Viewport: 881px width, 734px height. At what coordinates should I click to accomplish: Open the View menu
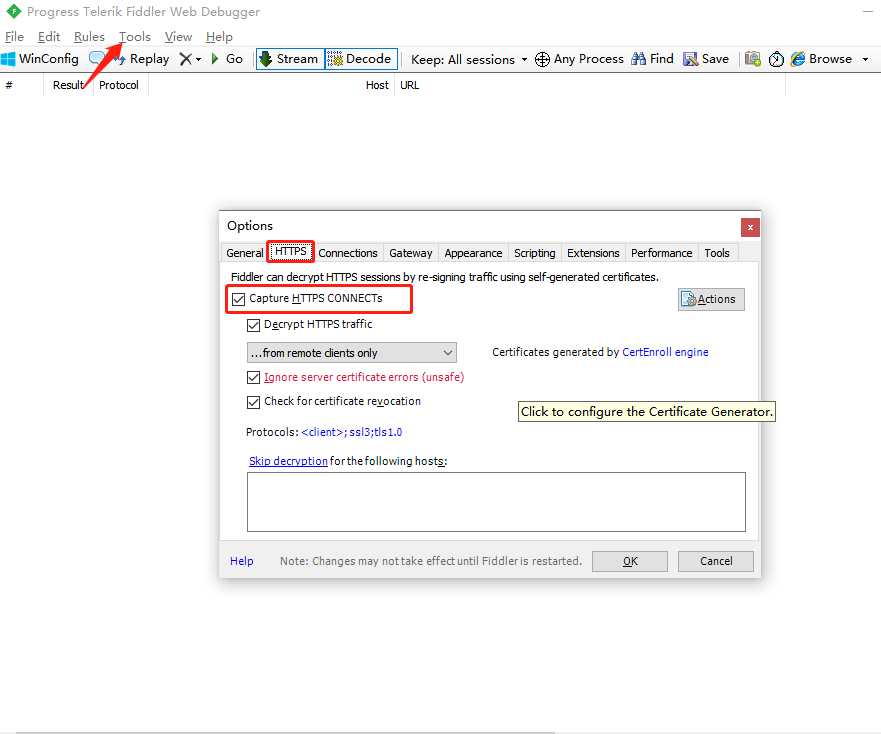tap(178, 37)
